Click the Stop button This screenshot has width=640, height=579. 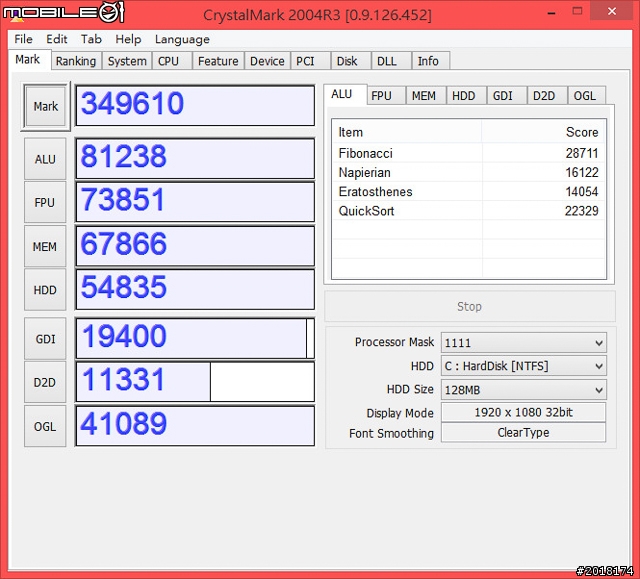(469, 306)
